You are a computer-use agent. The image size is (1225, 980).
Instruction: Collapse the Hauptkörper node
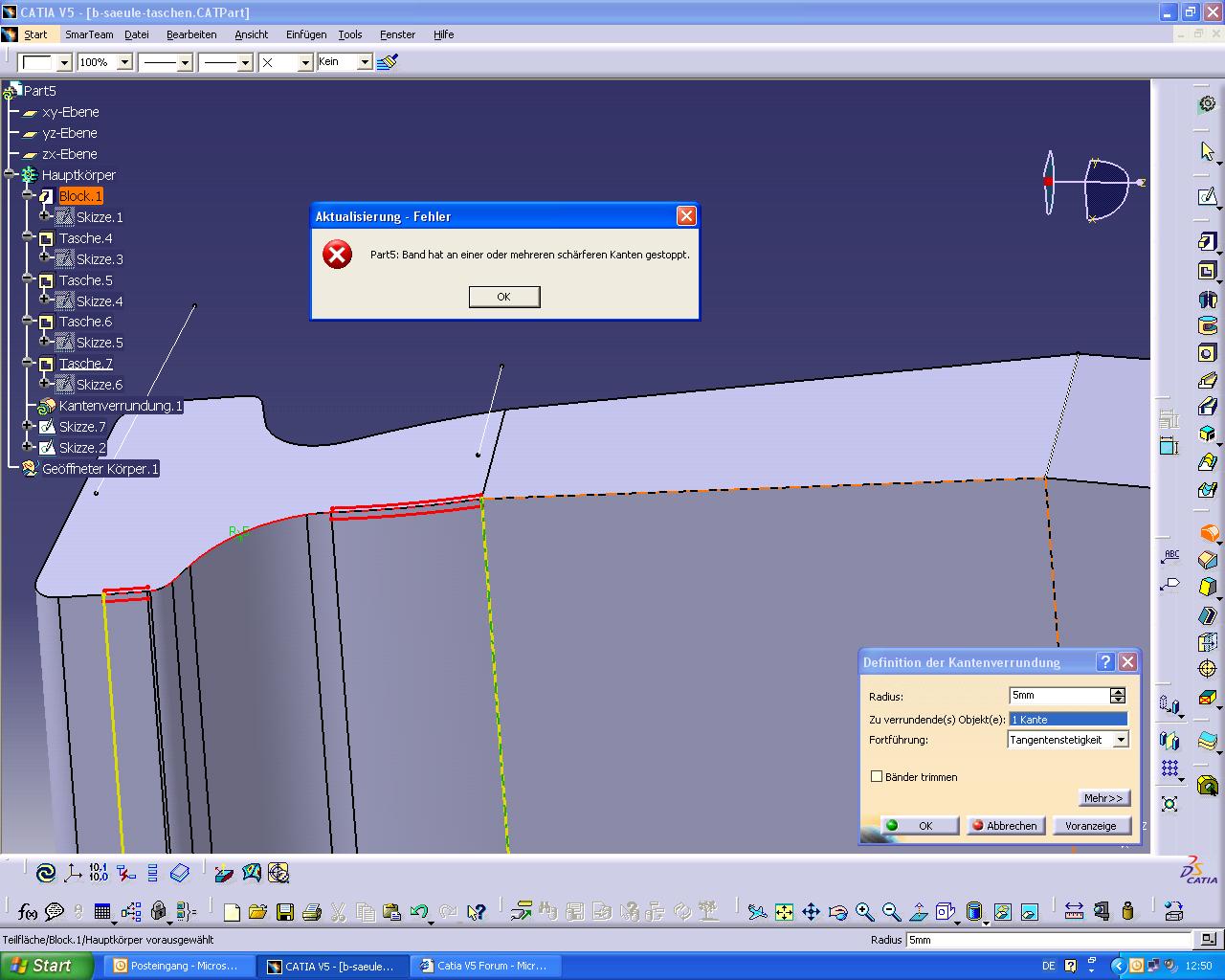point(10,174)
